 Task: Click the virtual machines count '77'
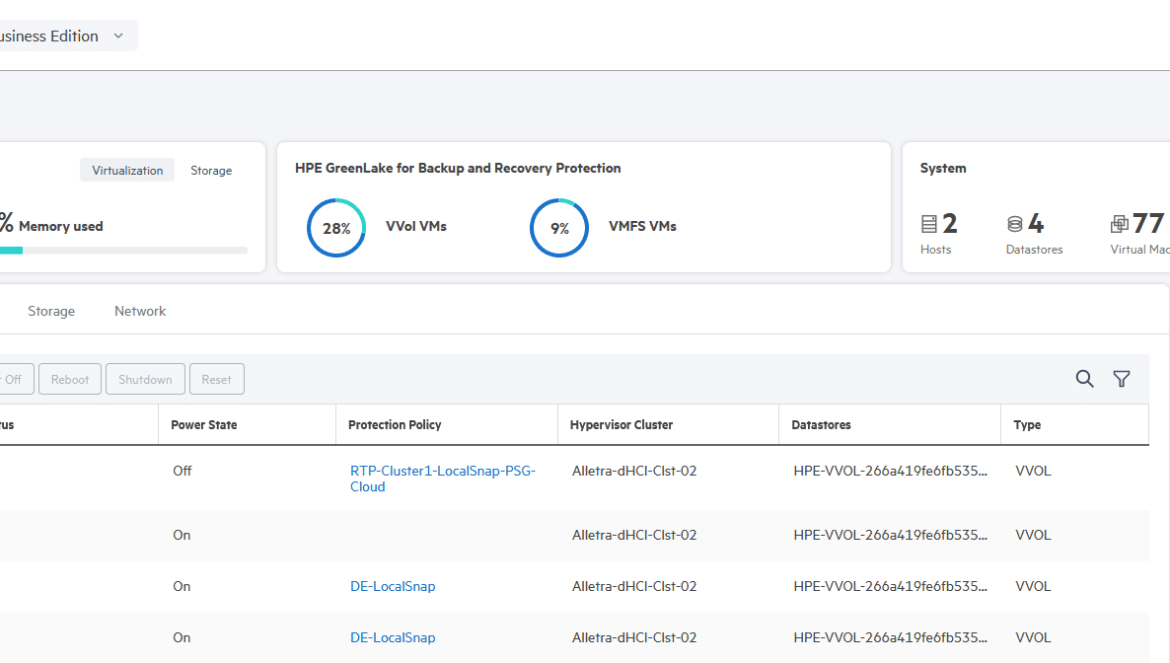1148,223
